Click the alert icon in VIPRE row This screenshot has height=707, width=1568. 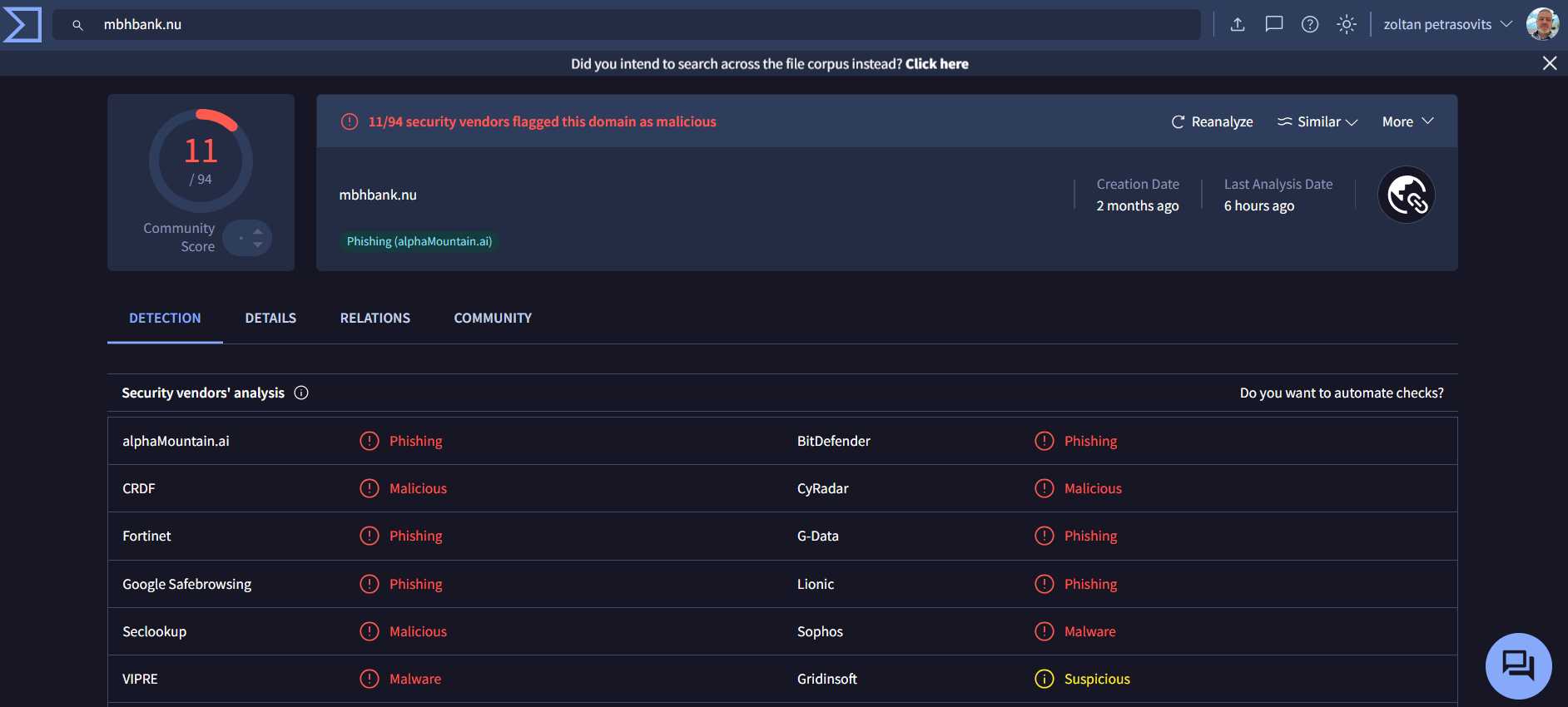click(369, 679)
